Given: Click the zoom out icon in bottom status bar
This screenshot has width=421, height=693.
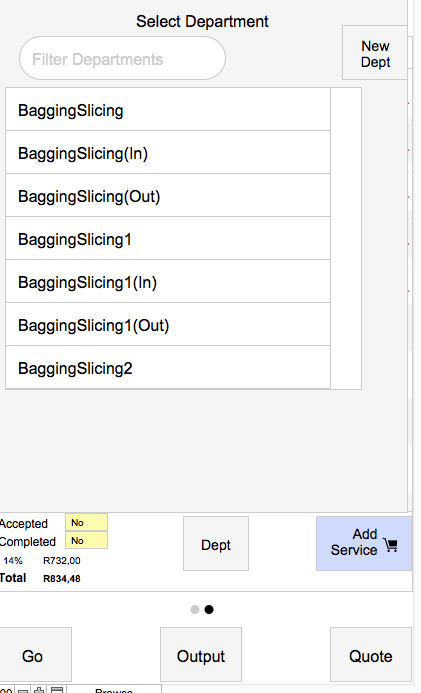Looking at the screenshot, I should click(24, 690).
